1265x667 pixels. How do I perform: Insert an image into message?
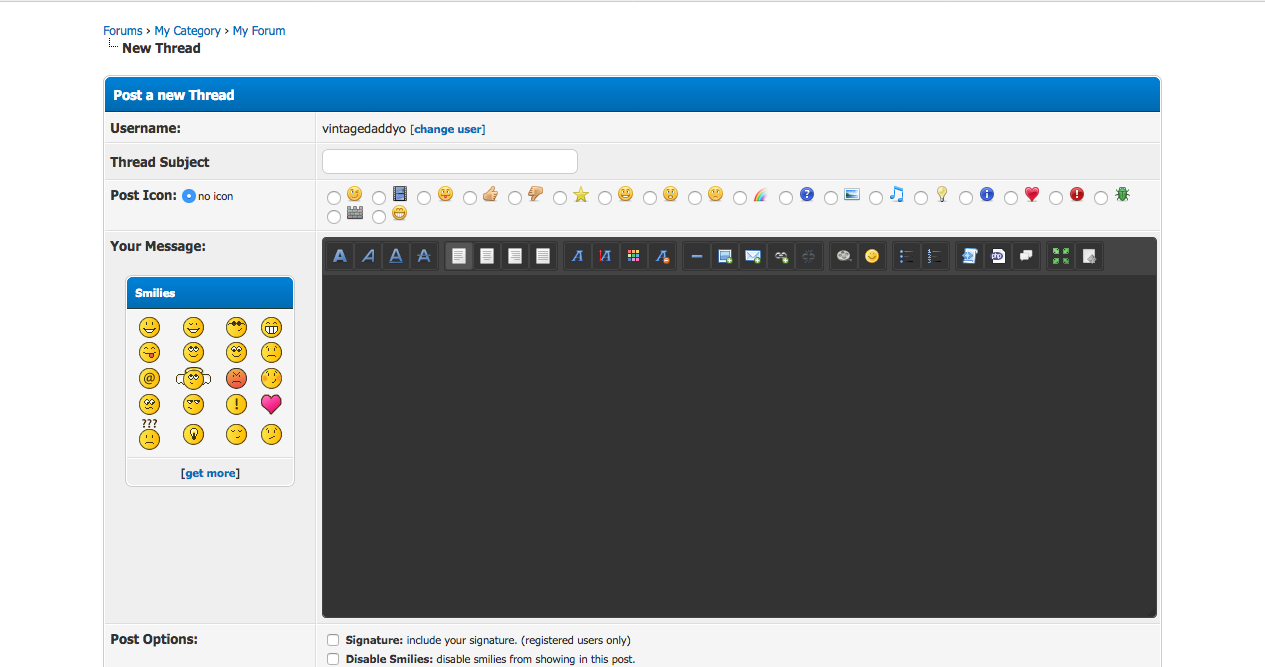725,256
